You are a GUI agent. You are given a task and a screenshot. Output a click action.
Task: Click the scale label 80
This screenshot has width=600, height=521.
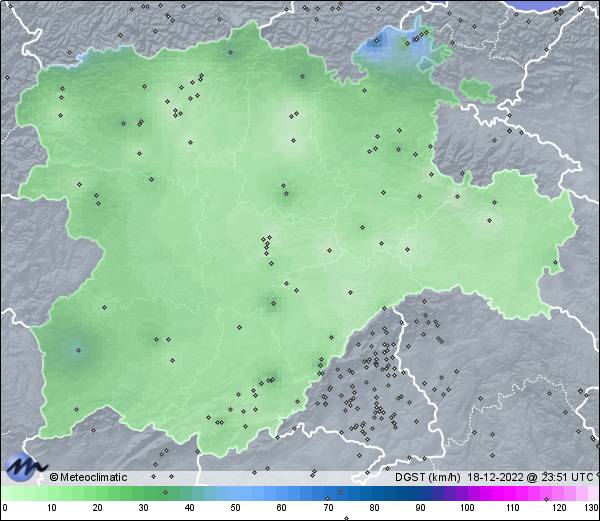375,508
